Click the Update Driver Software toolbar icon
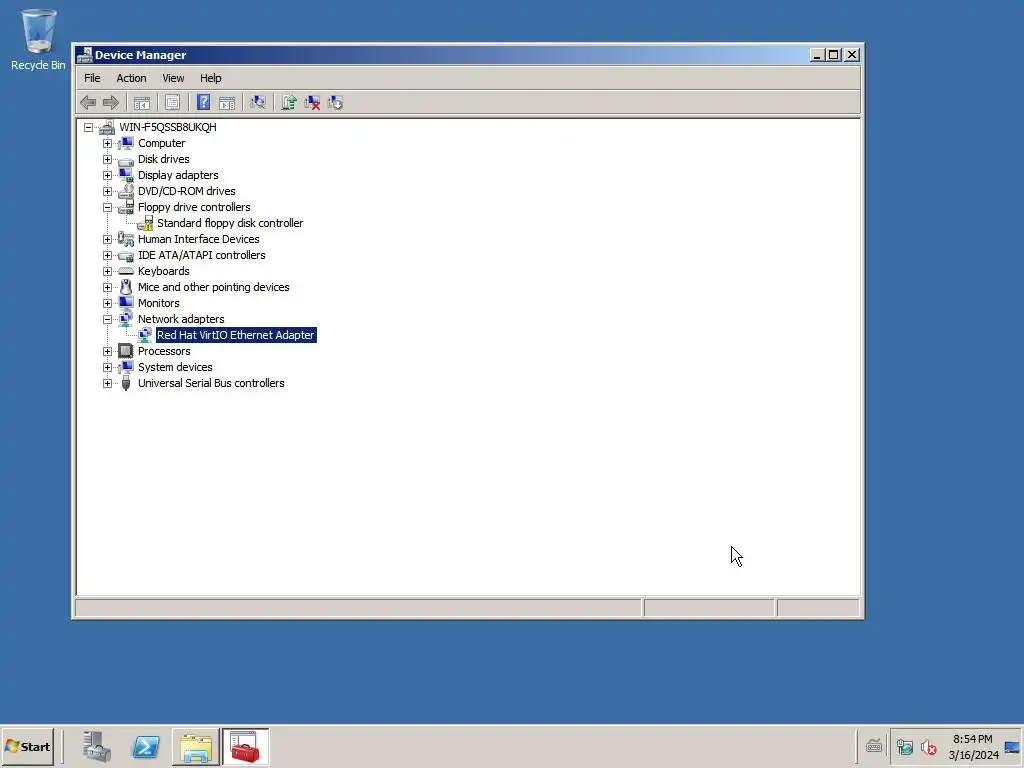1024x768 pixels. [x=289, y=103]
